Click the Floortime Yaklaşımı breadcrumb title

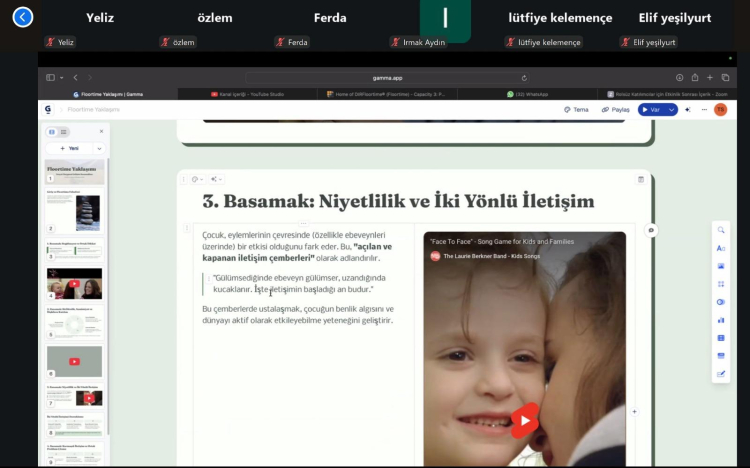pyautogui.click(x=94, y=110)
